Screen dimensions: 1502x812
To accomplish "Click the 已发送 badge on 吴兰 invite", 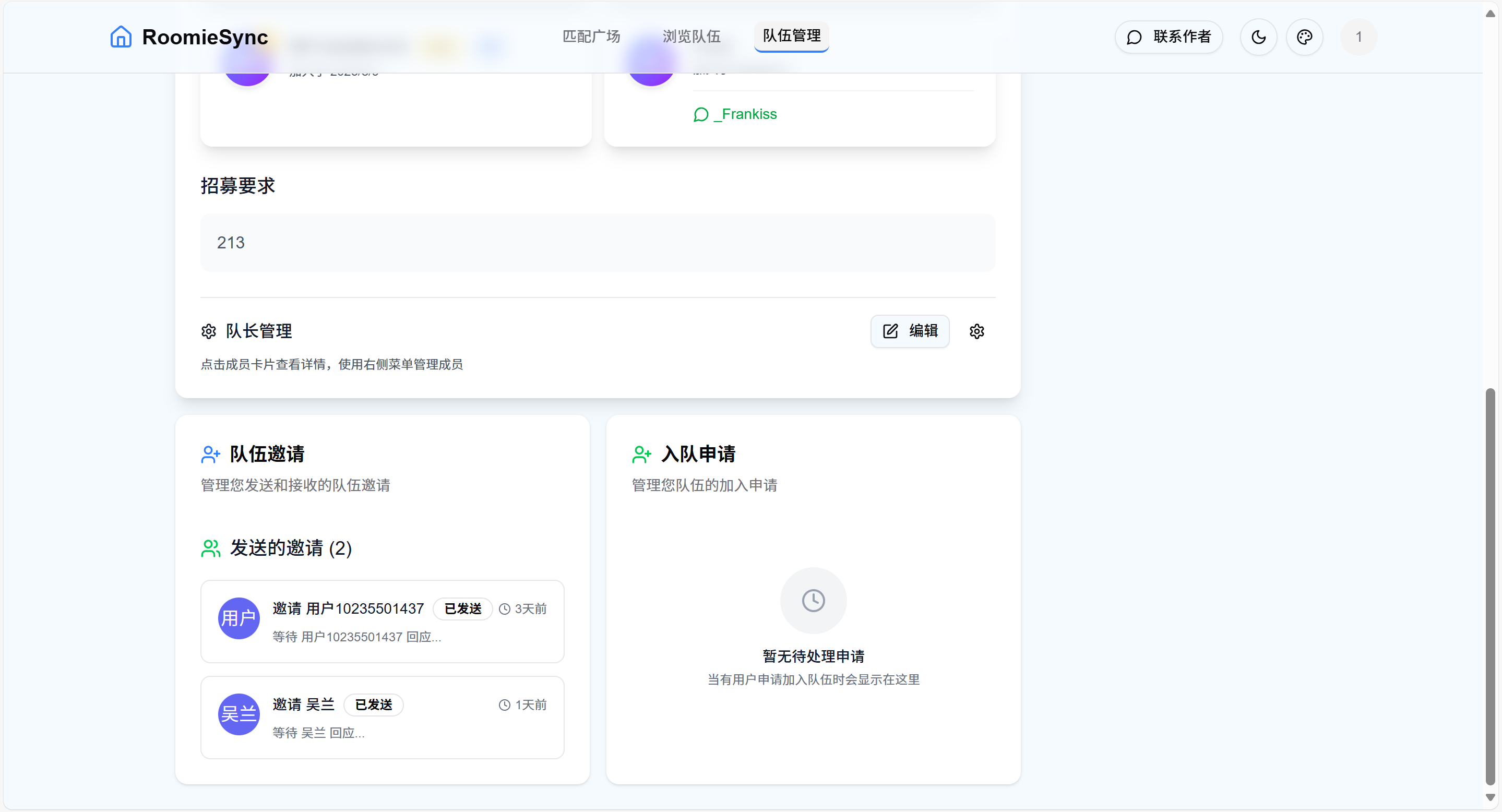I will coord(373,704).
